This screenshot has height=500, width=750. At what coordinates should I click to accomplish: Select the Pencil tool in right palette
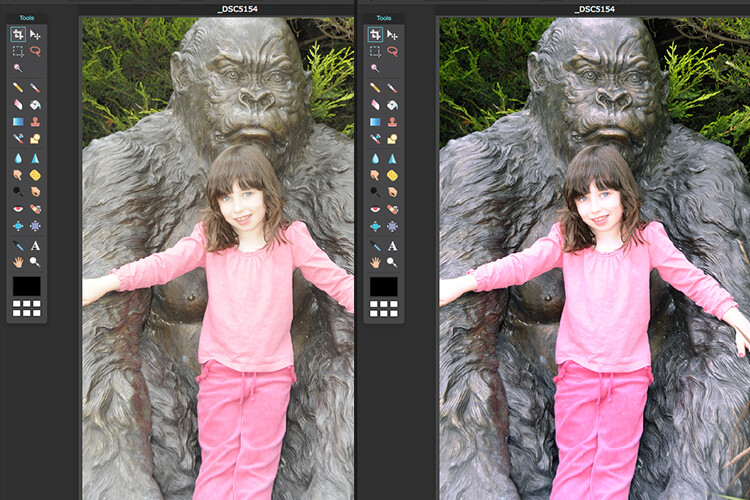(x=375, y=88)
